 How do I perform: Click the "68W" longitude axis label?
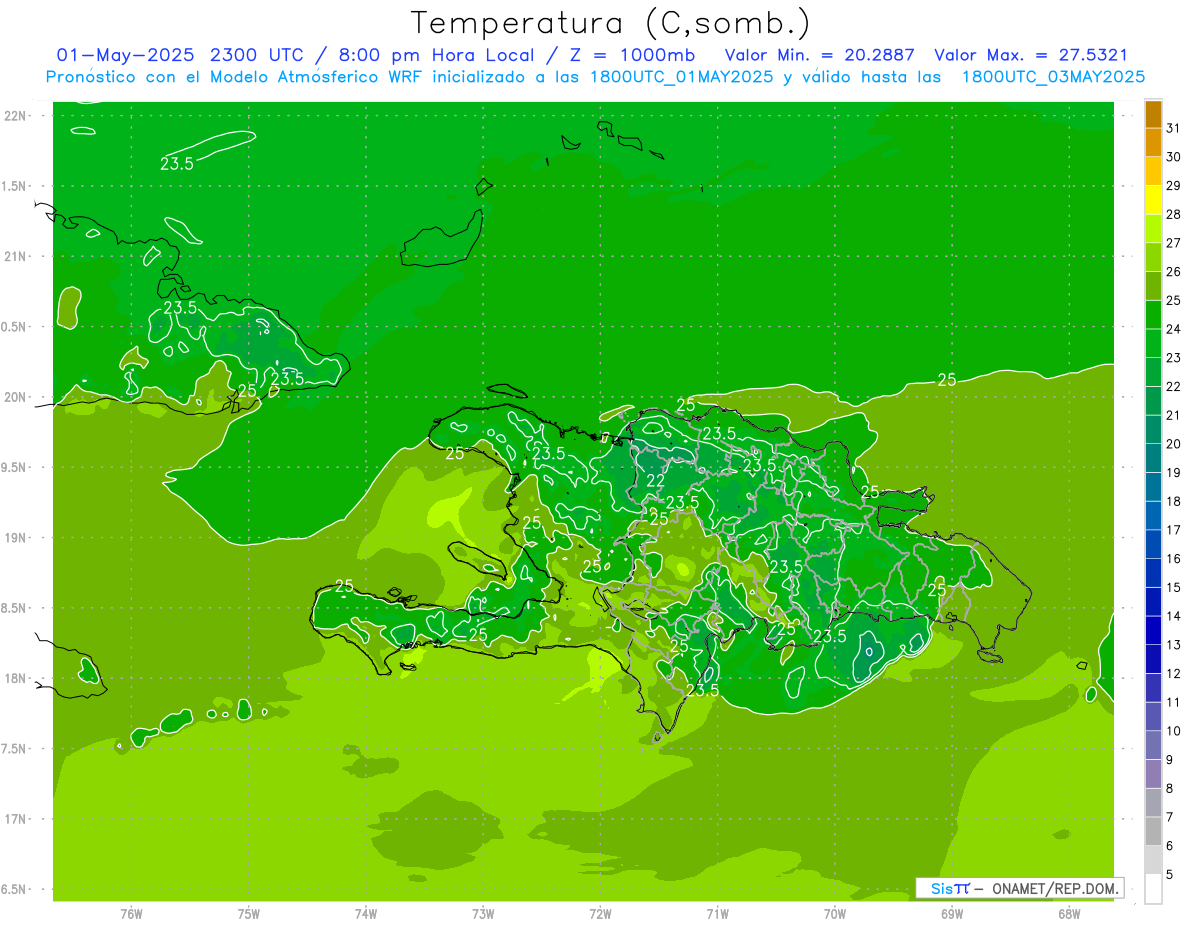point(1069,914)
